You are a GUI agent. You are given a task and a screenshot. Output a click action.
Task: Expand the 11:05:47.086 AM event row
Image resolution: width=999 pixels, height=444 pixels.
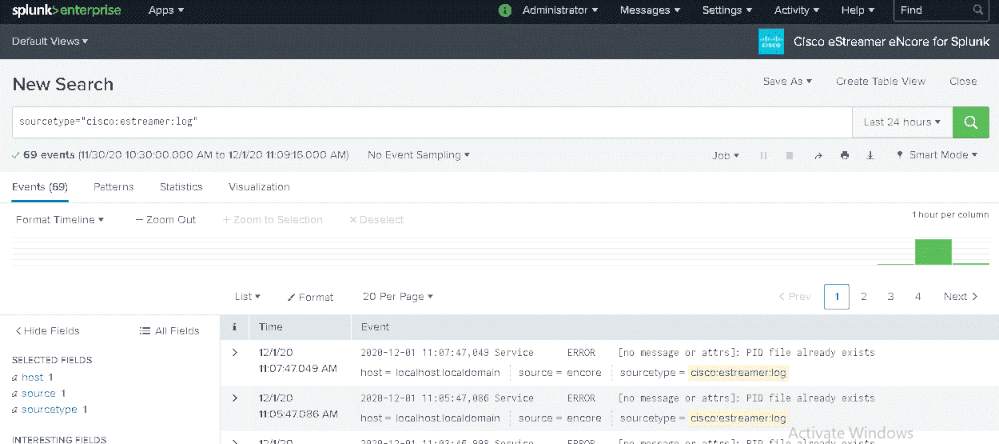[234, 398]
